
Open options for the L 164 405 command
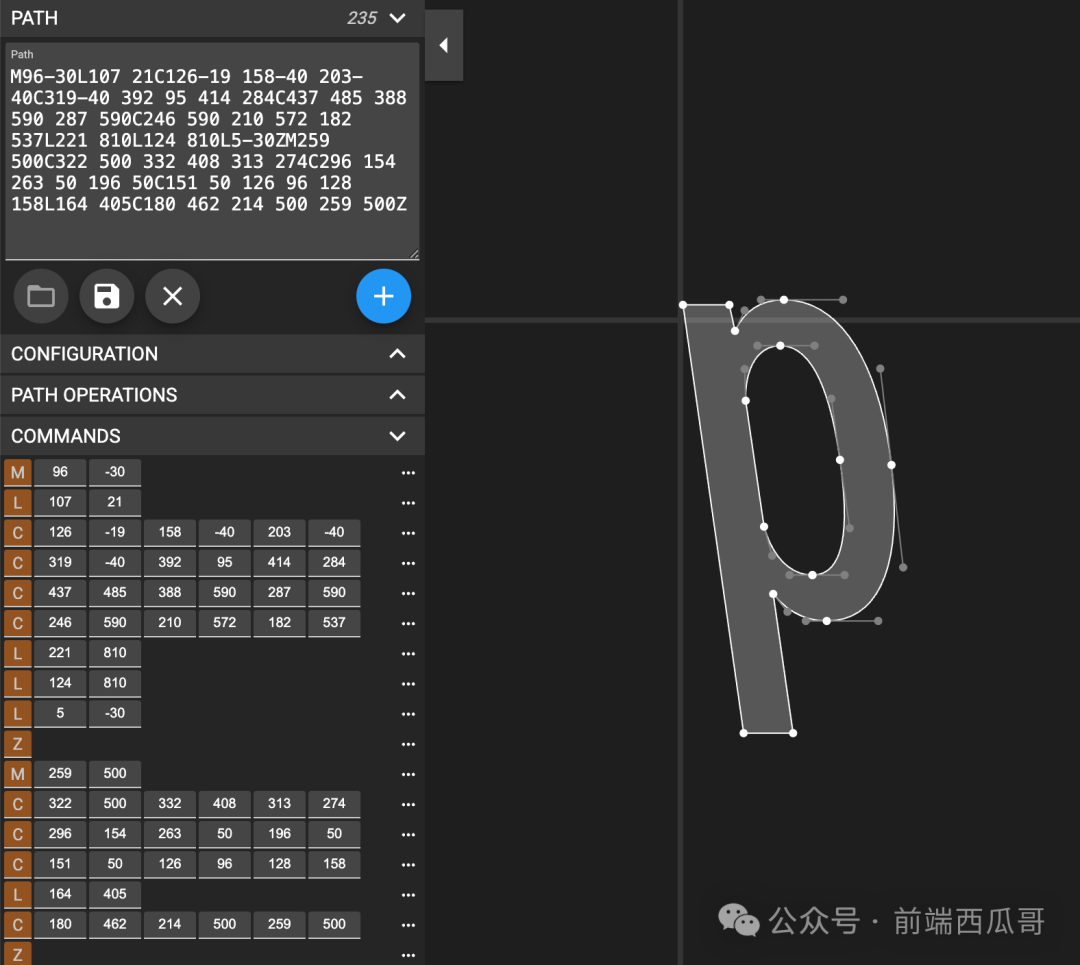point(407,895)
